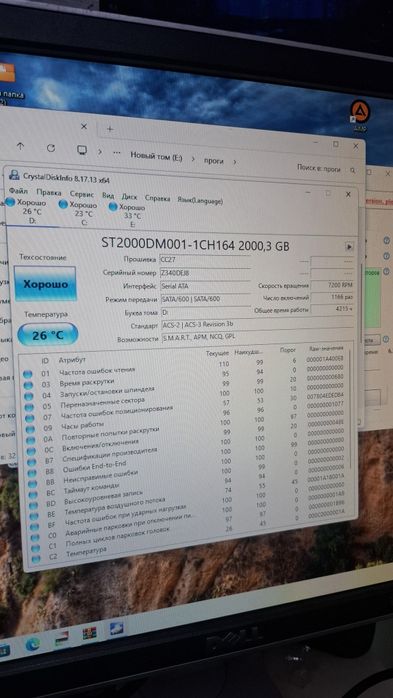Click the Хорошо health status button
The image size is (393, 698).
point(45,284)
